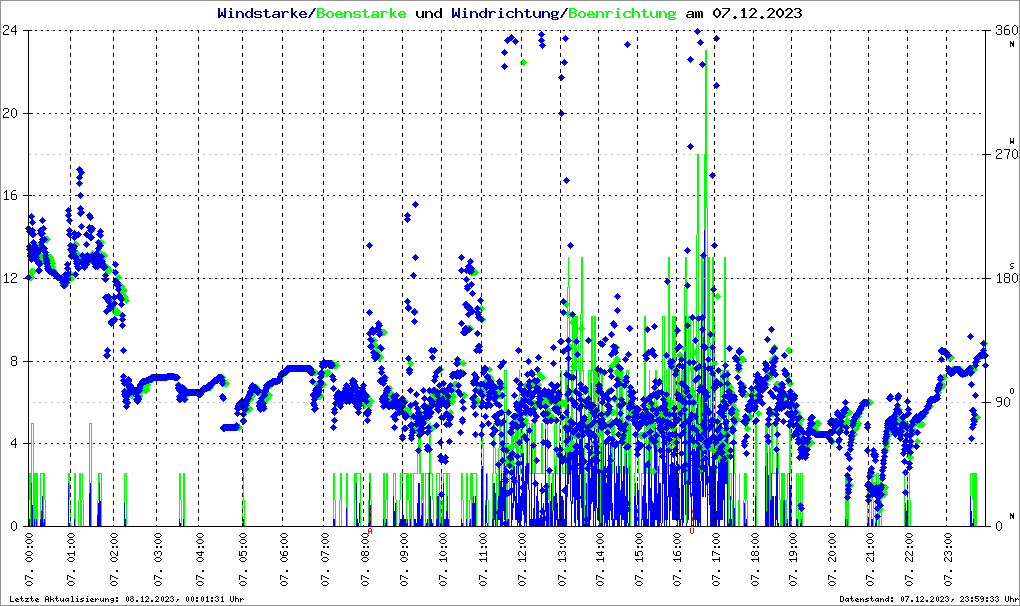Click the time label '07. 06:00'
The width and height of the screenshot is (1020, 606).
(284, 559)
